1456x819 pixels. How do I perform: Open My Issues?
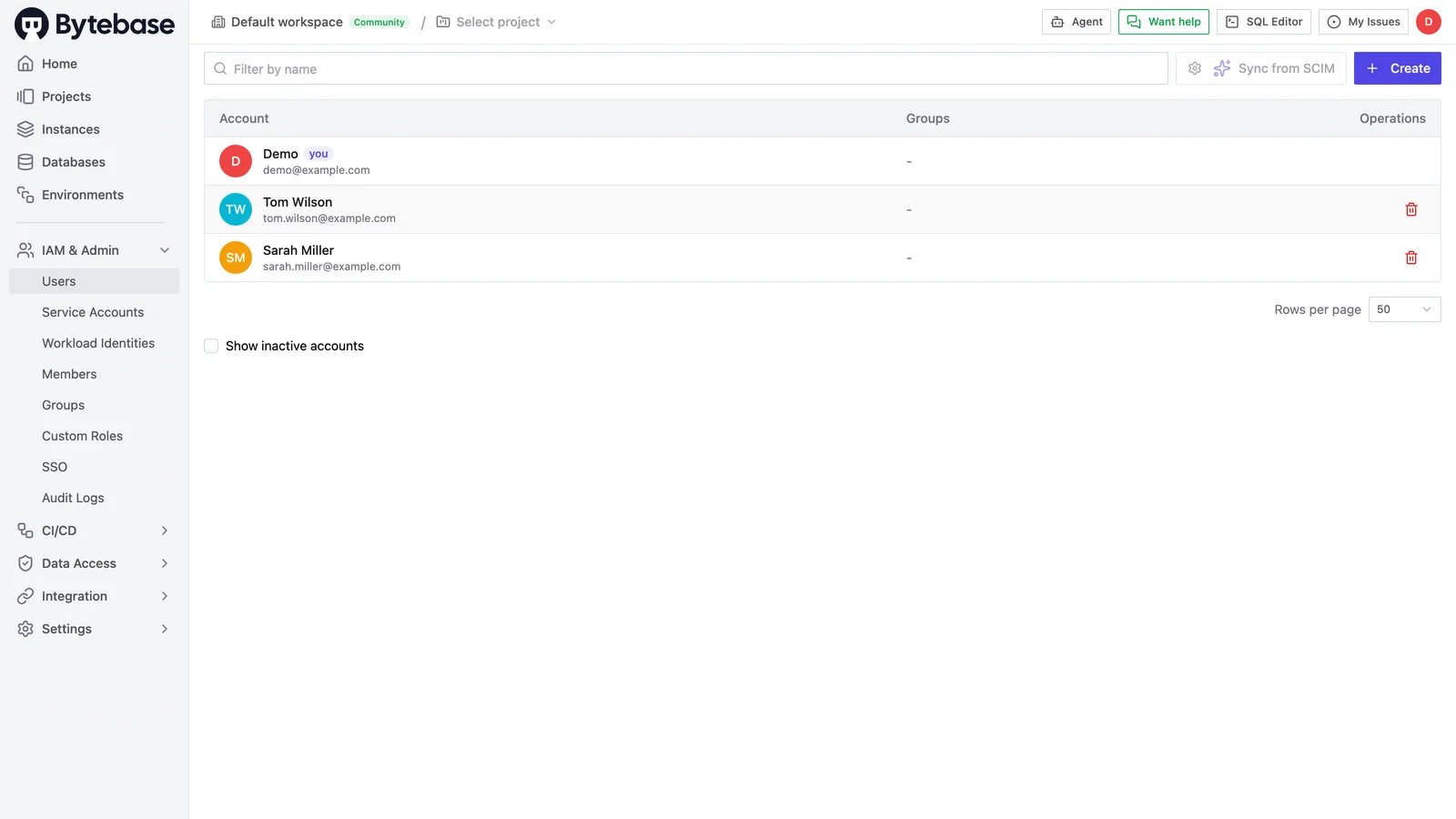click(1363, 22)
